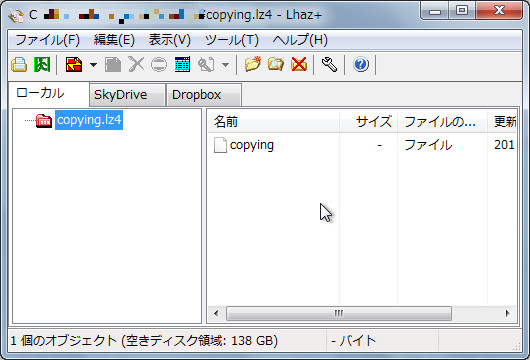Open the ヘルプ(H) menu
Image resolution: width=530 pixels, height=360 pixels.
click(300, 40)
